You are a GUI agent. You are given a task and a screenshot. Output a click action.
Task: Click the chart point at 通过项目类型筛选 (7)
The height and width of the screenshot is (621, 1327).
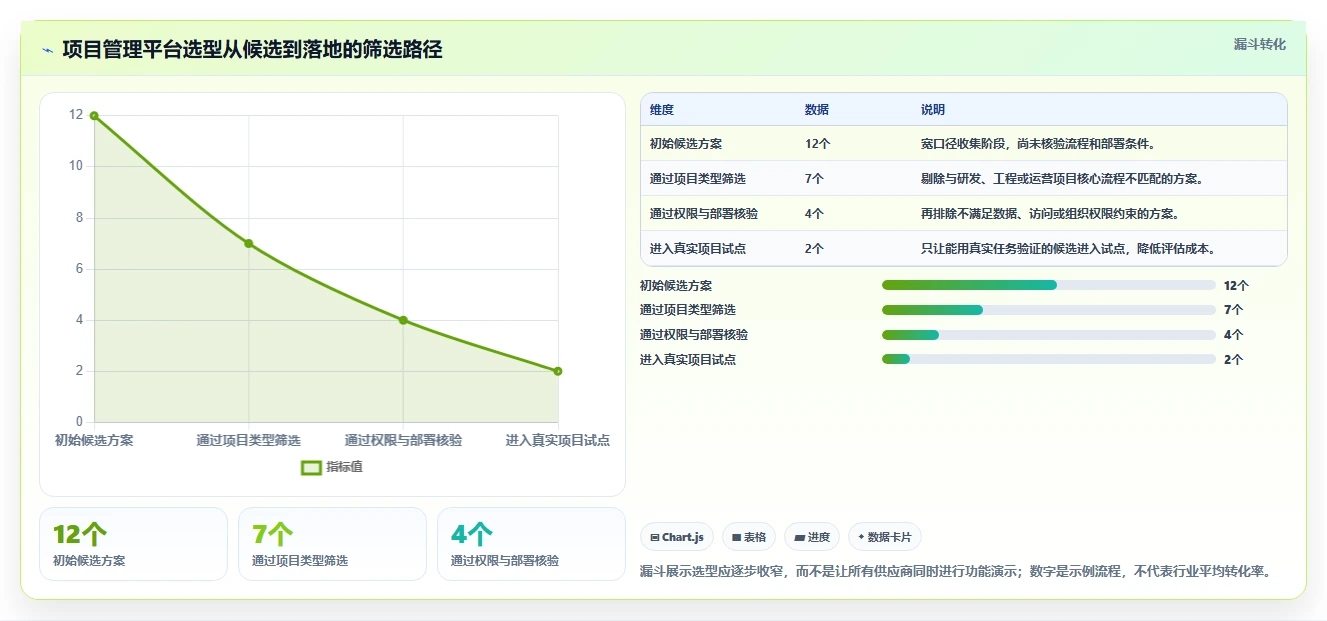pos(249,243)
